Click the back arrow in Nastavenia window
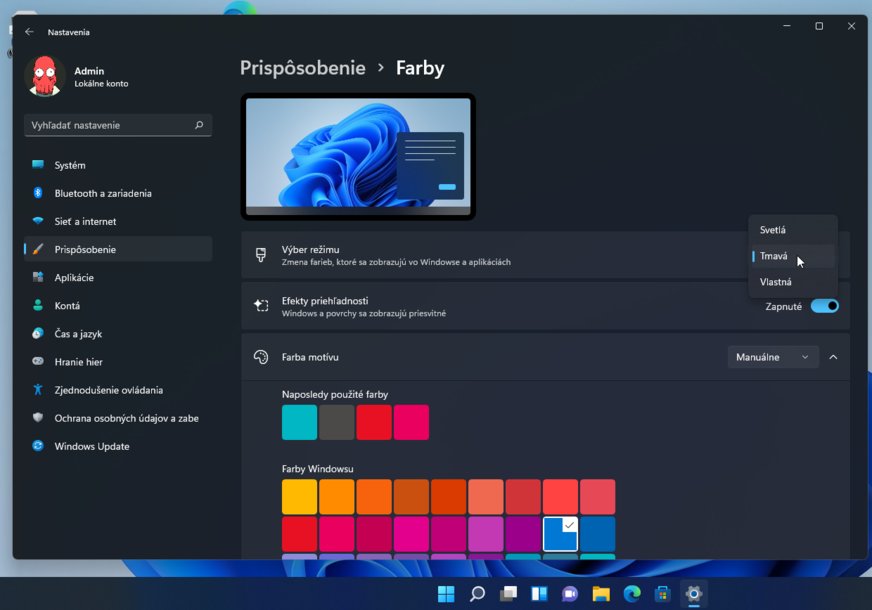872x610 pixels. coord(29,32)
